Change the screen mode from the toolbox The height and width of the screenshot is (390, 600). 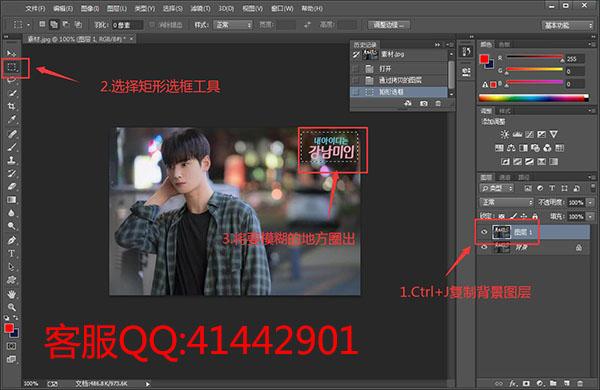pyautogui.click(x=11, y=359)
